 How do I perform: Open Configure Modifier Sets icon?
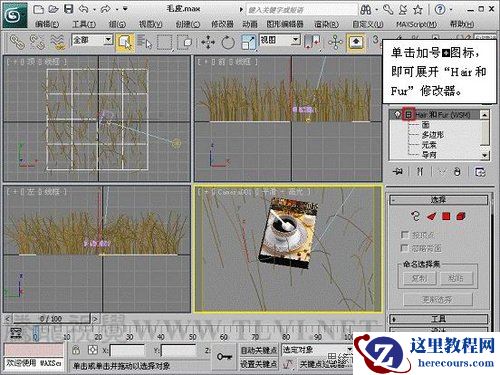[480, 172]
